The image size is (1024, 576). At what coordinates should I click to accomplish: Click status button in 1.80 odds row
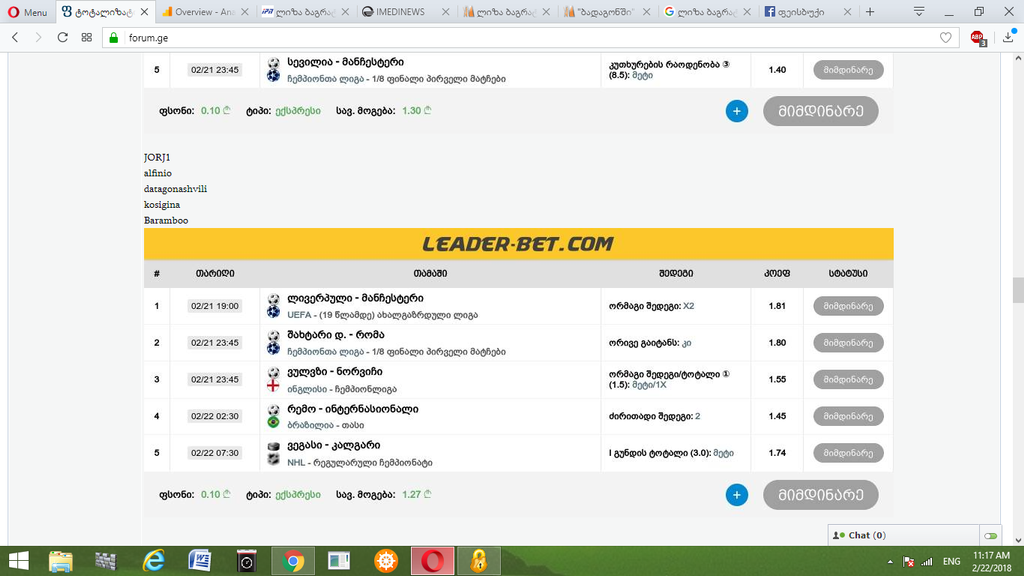coord(848,342)
